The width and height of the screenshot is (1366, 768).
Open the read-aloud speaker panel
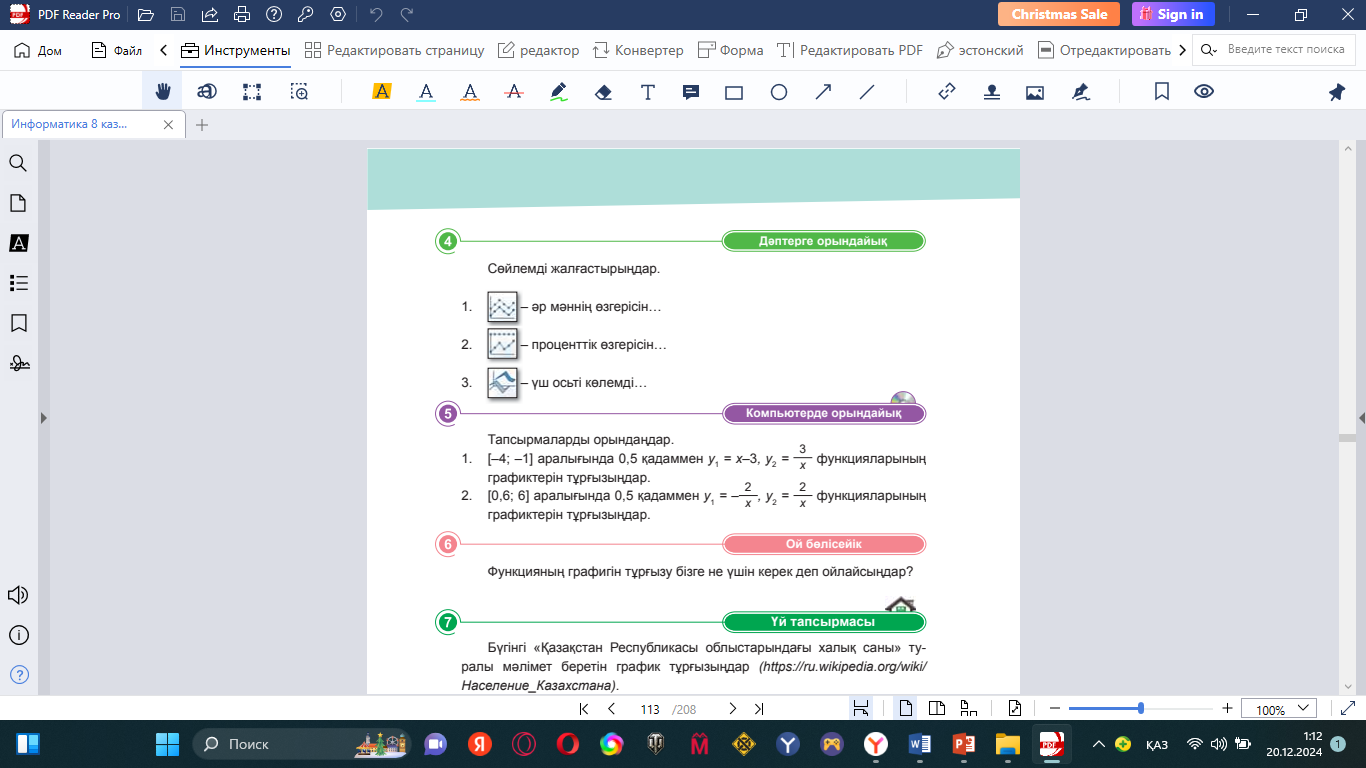(18, 596)
